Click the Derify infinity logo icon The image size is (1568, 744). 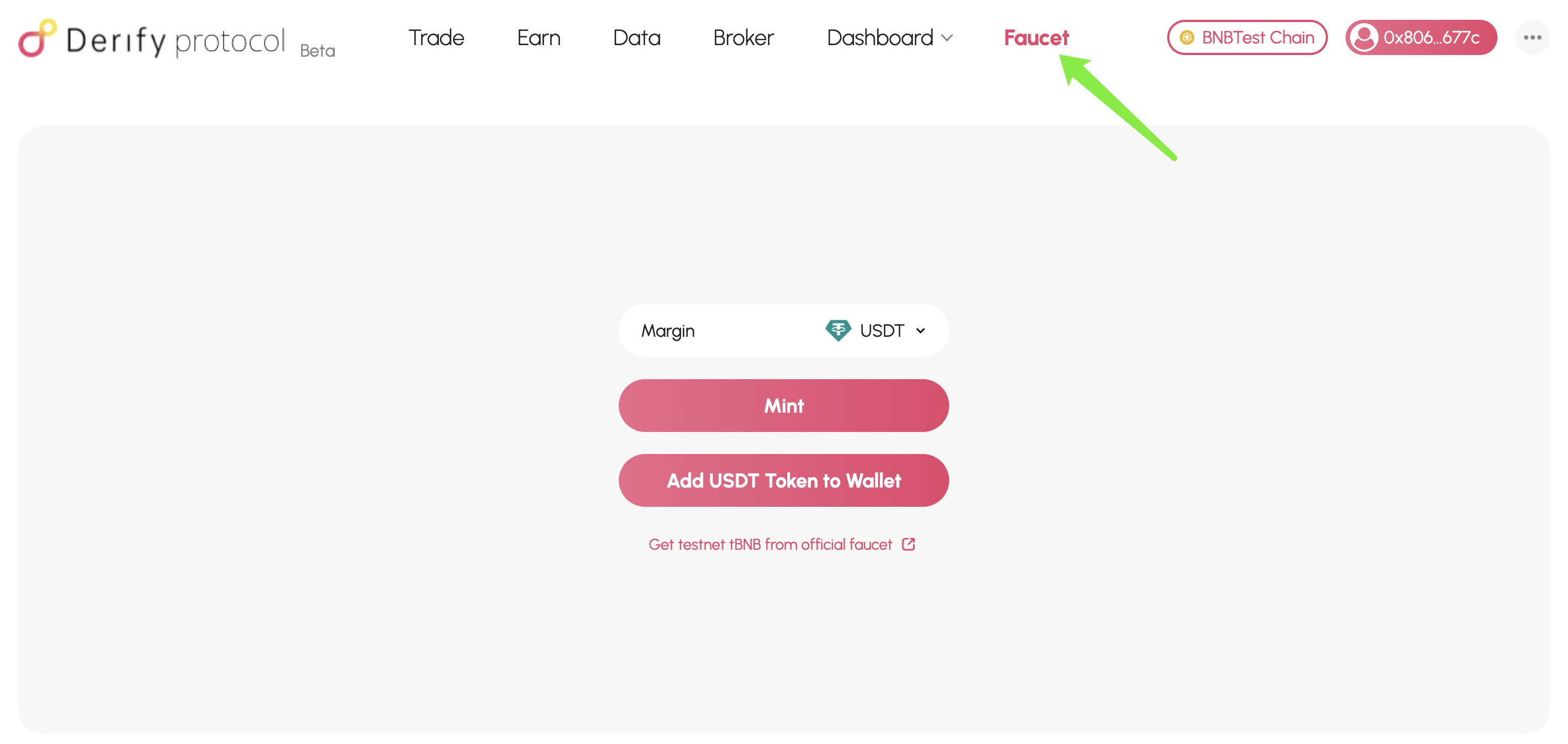[x=38, y=38]
